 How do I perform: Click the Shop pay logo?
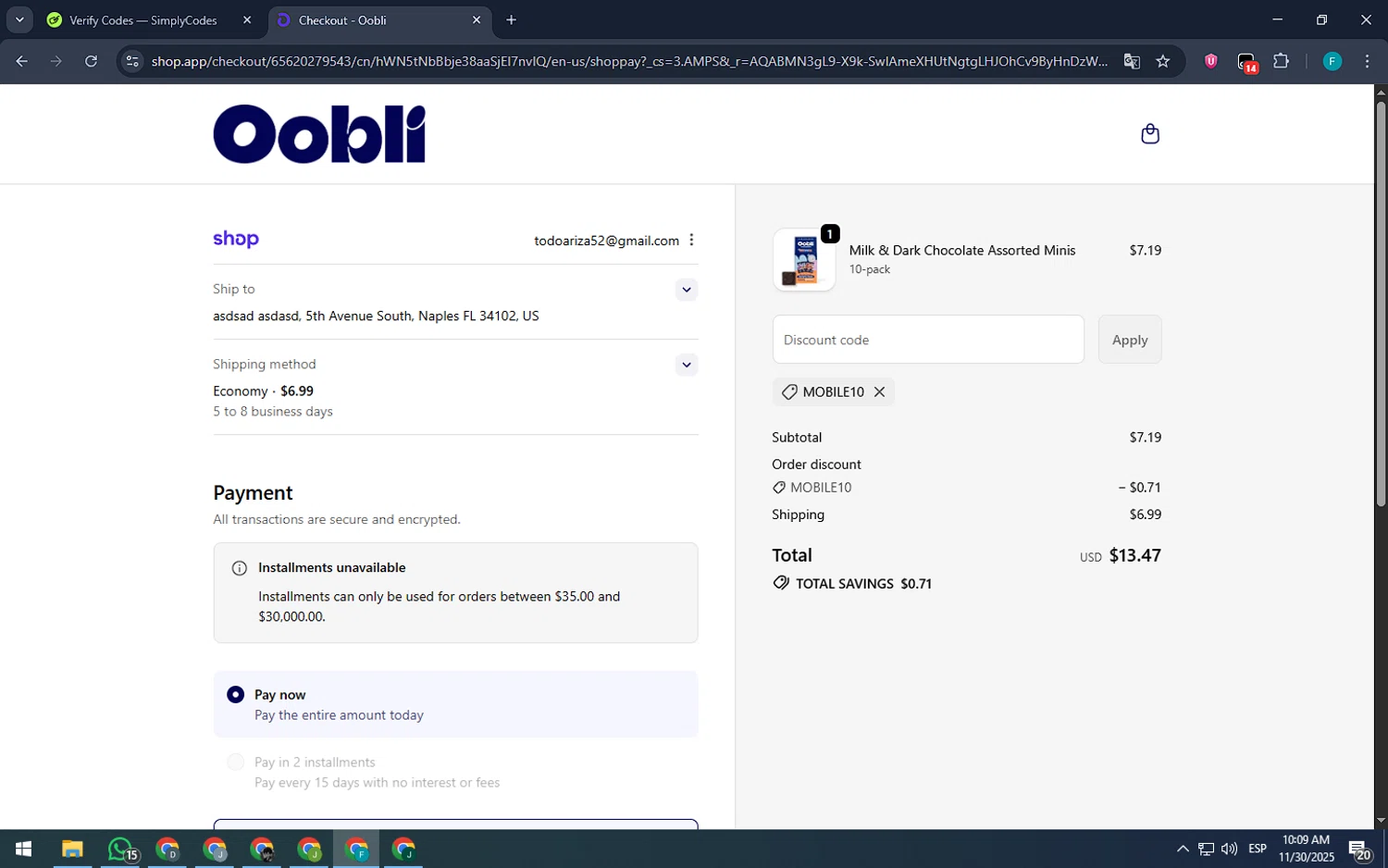pyautogui.click(x=236, y=239)
